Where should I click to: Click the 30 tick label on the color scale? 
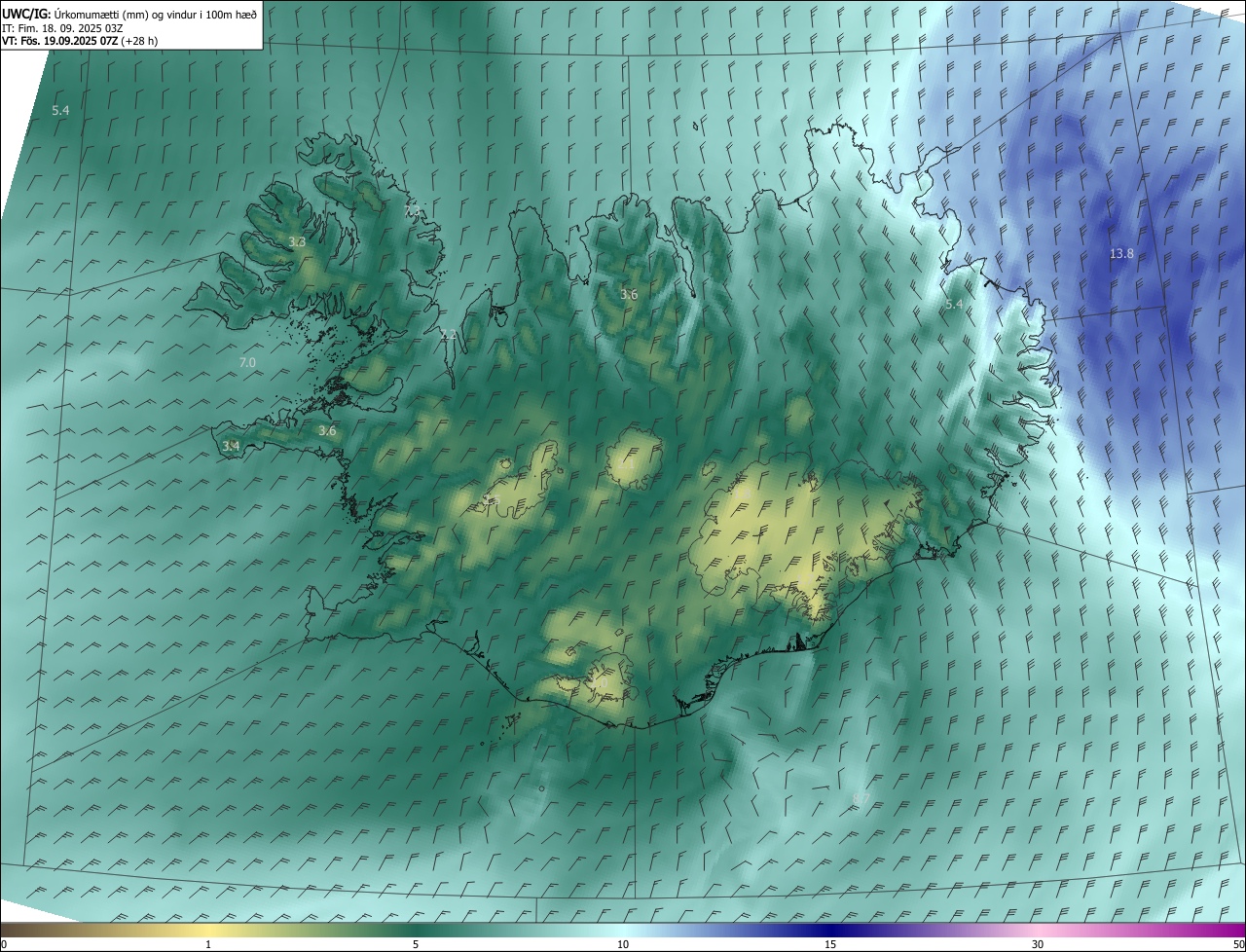click(1038, 945)
